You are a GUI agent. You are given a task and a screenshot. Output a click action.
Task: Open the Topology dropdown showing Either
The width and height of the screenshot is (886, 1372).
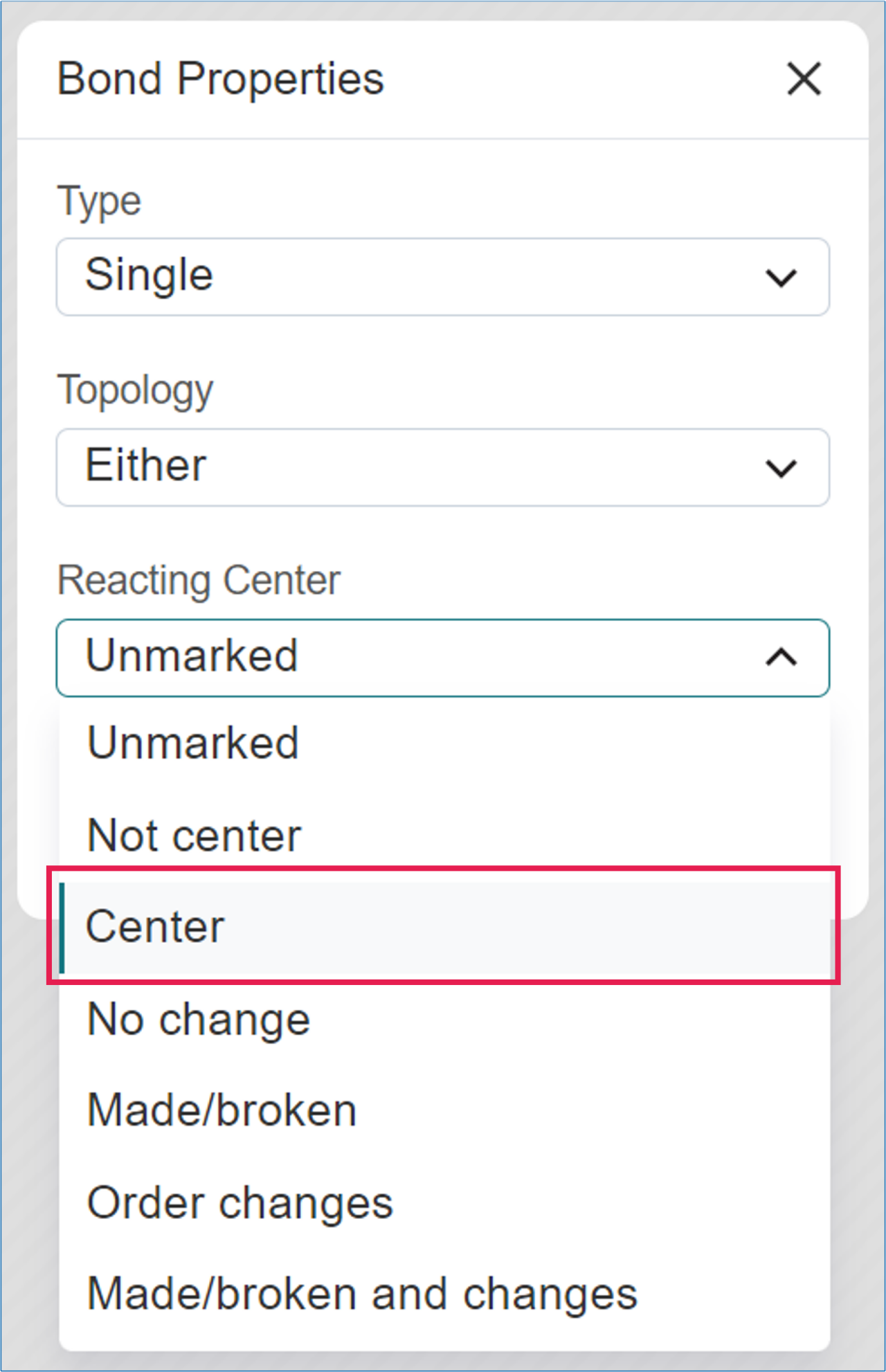pyautogui.click(x=442, y=467)
